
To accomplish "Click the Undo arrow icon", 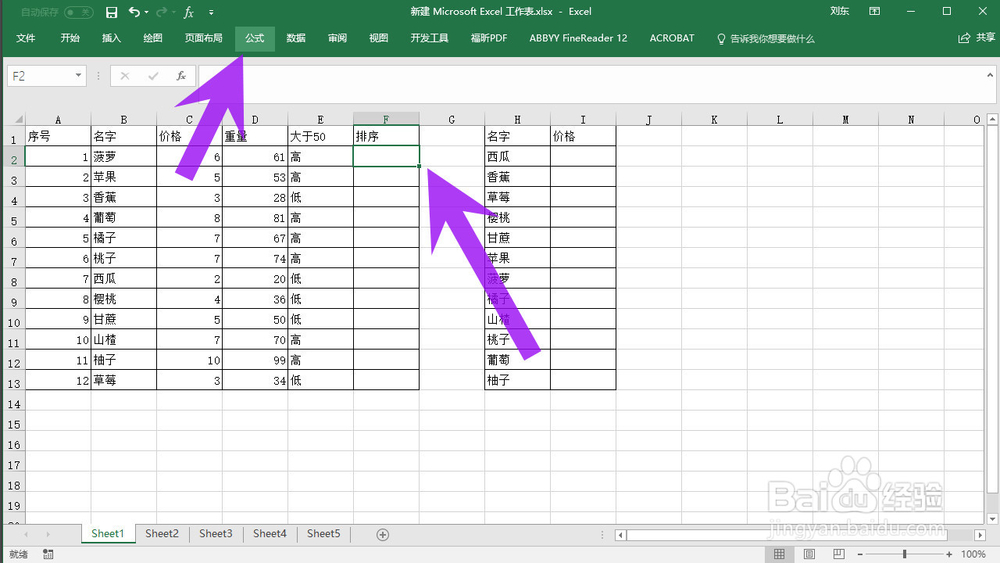I will [x=134, y=12].
